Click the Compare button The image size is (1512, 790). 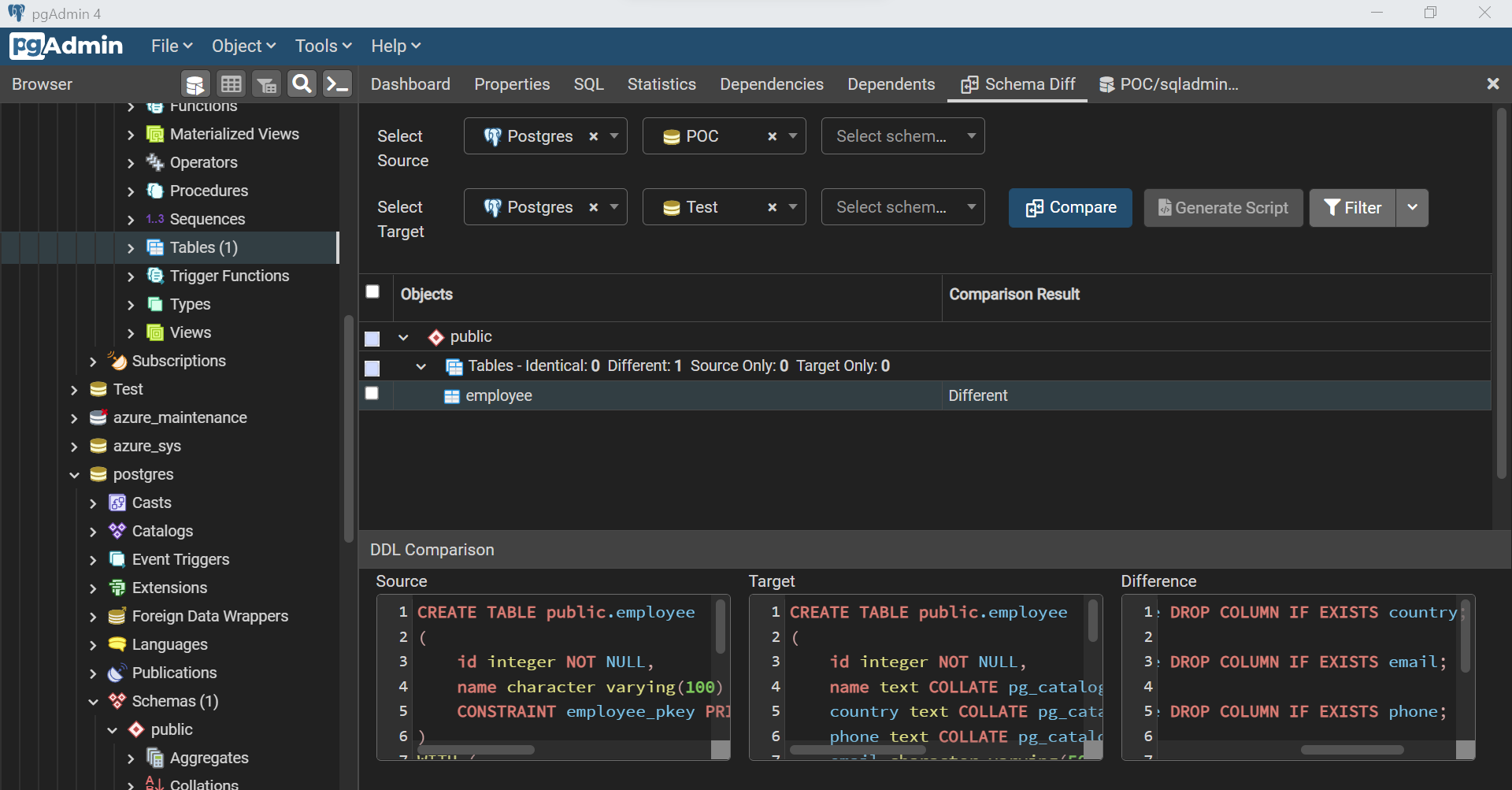pyautogui.click(x=1071, y=207)
